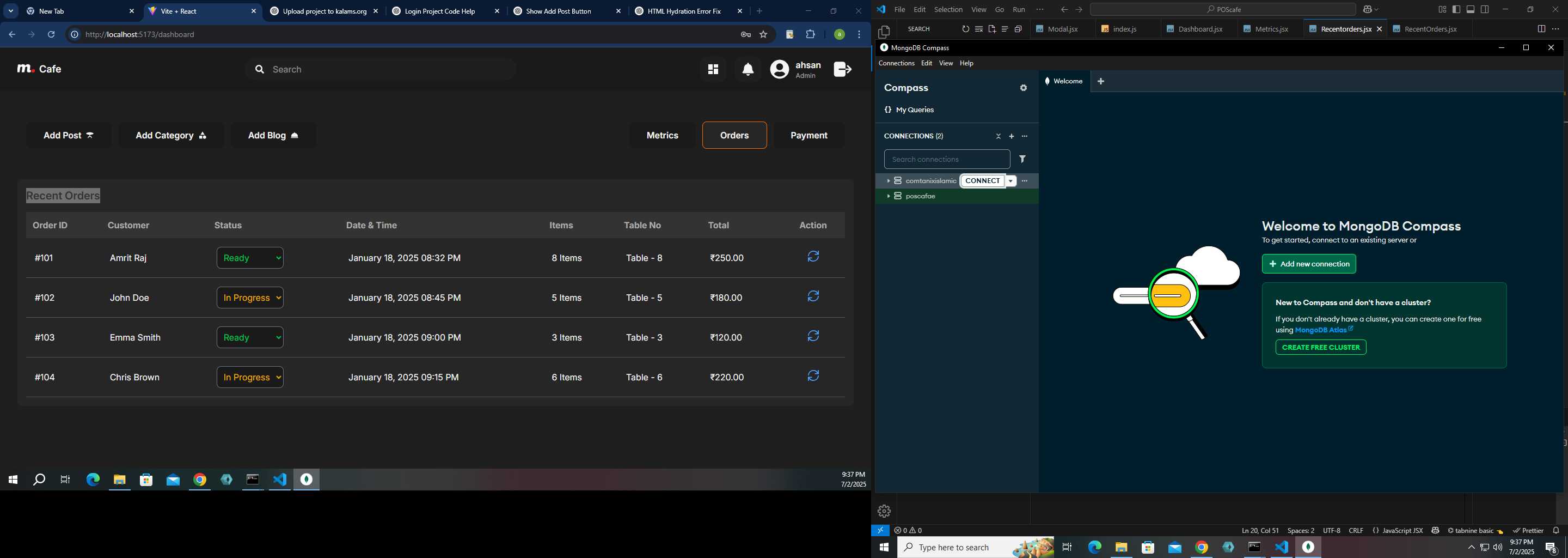Click the refresh action icon for John Doe's order

point(813,296)
